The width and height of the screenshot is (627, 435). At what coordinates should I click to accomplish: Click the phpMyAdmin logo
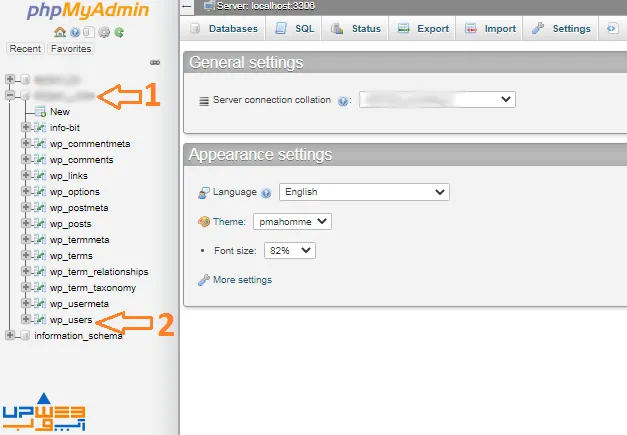88,10
